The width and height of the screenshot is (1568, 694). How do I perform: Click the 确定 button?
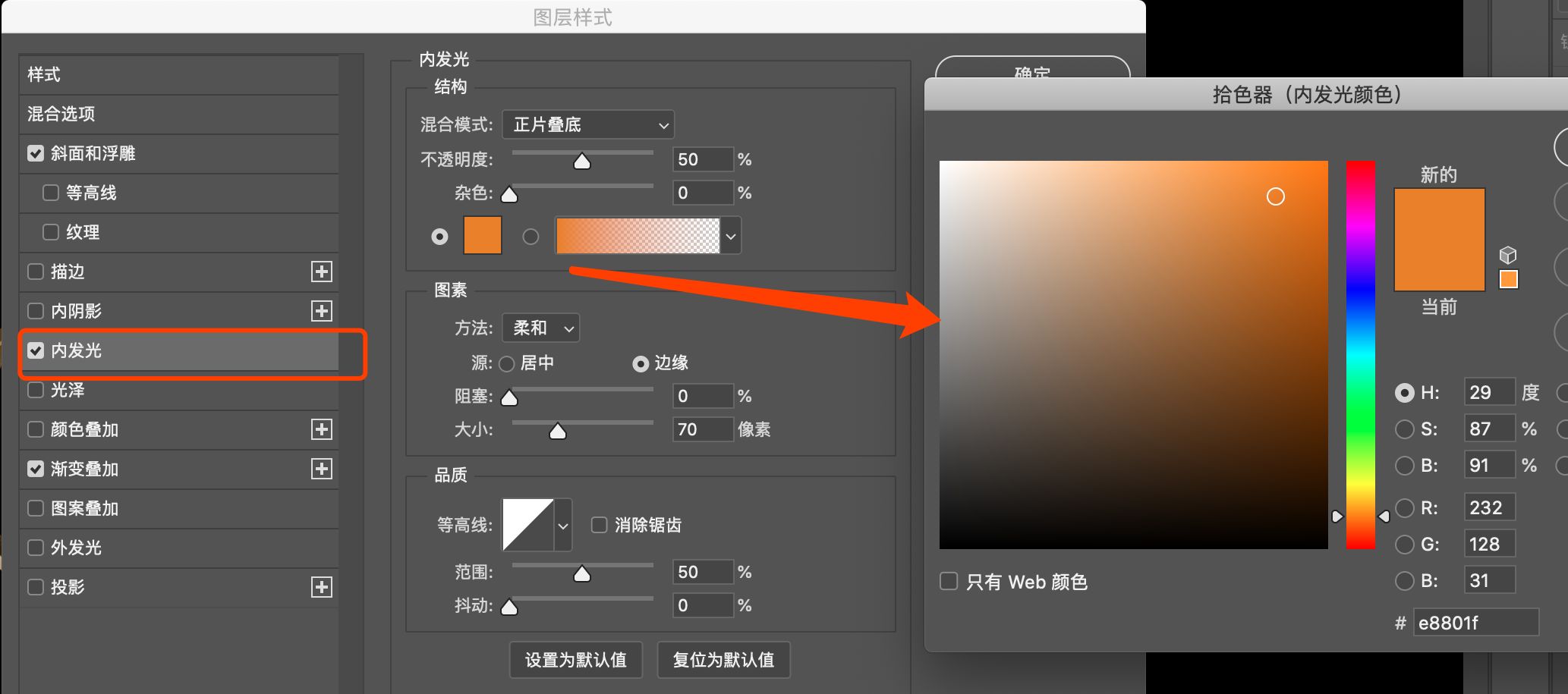tap(1032, 68)
